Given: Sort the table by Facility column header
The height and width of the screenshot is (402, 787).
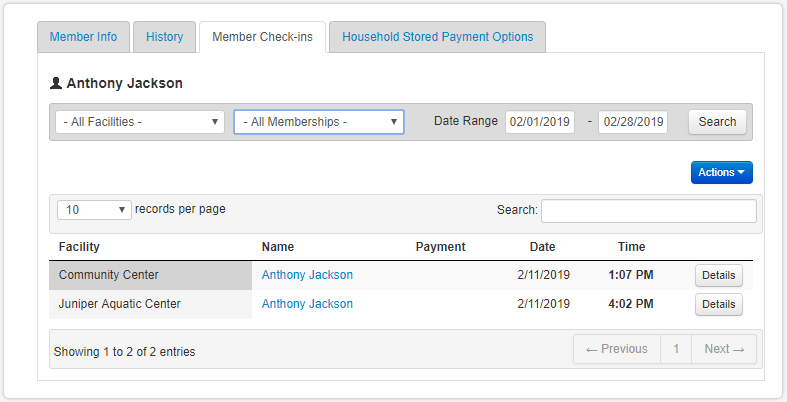Looking at the screenshot, I should pos(79,247).
